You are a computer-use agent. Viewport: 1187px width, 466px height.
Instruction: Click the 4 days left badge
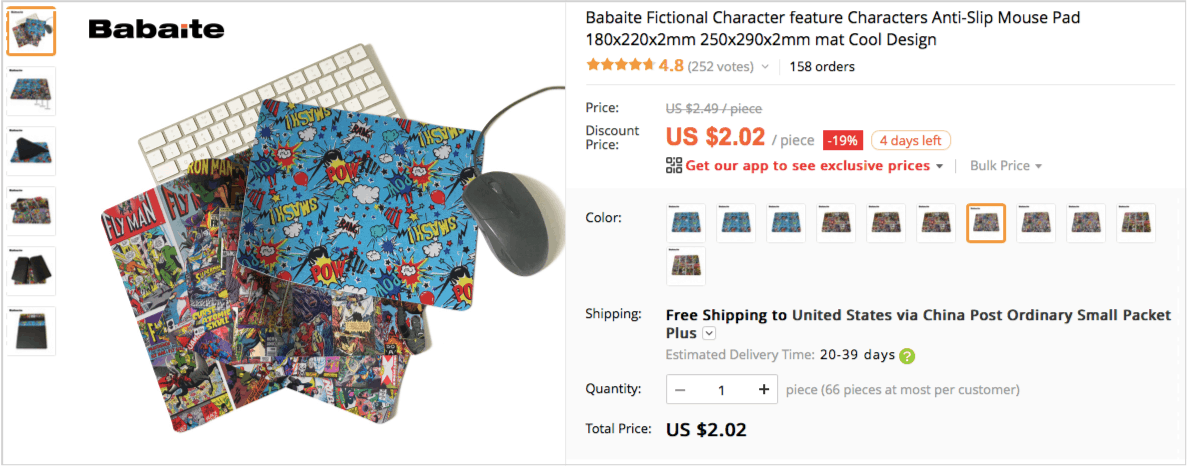(x=910, y=140)
